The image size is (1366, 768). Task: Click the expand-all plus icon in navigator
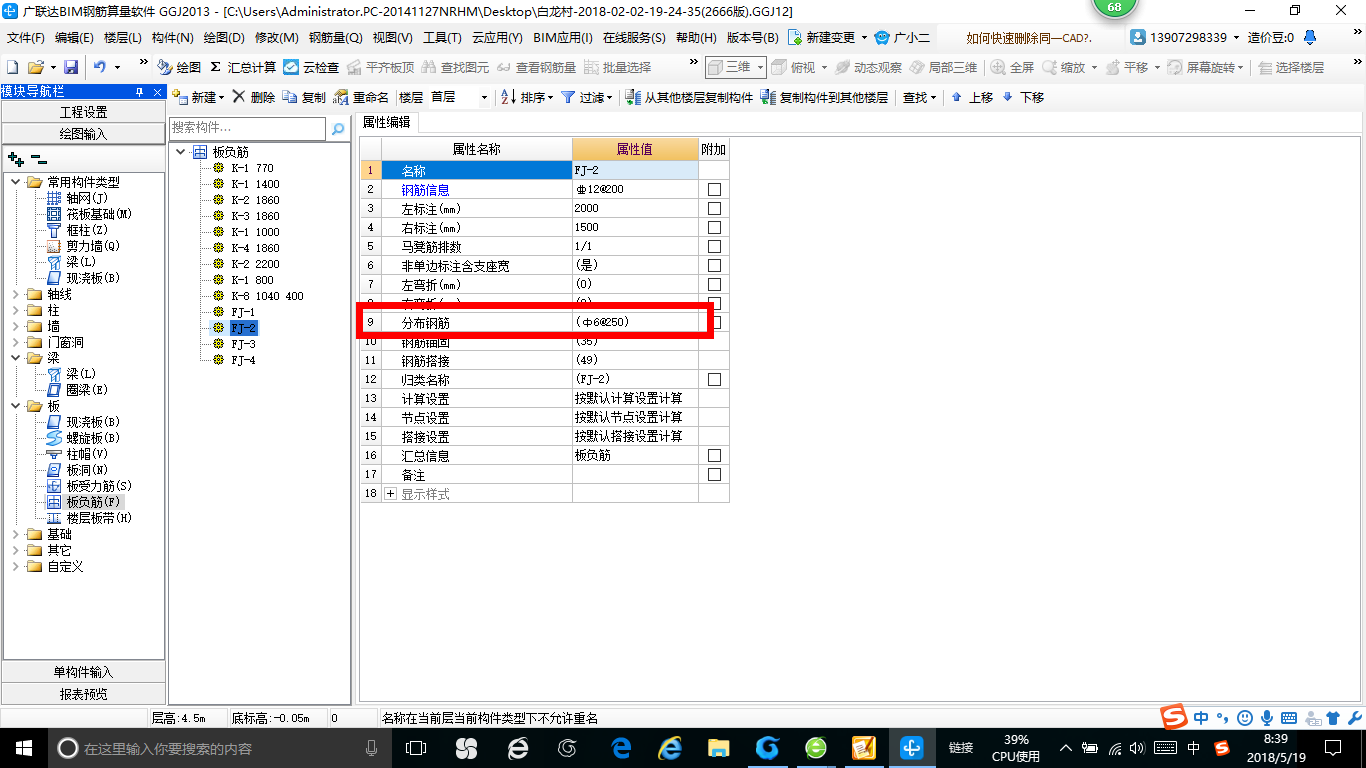pos(15,159)
